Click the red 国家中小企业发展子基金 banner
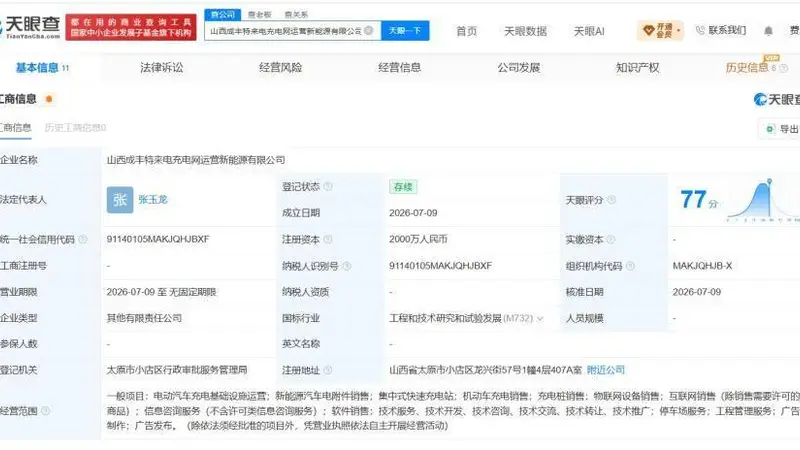 point(131,27)
